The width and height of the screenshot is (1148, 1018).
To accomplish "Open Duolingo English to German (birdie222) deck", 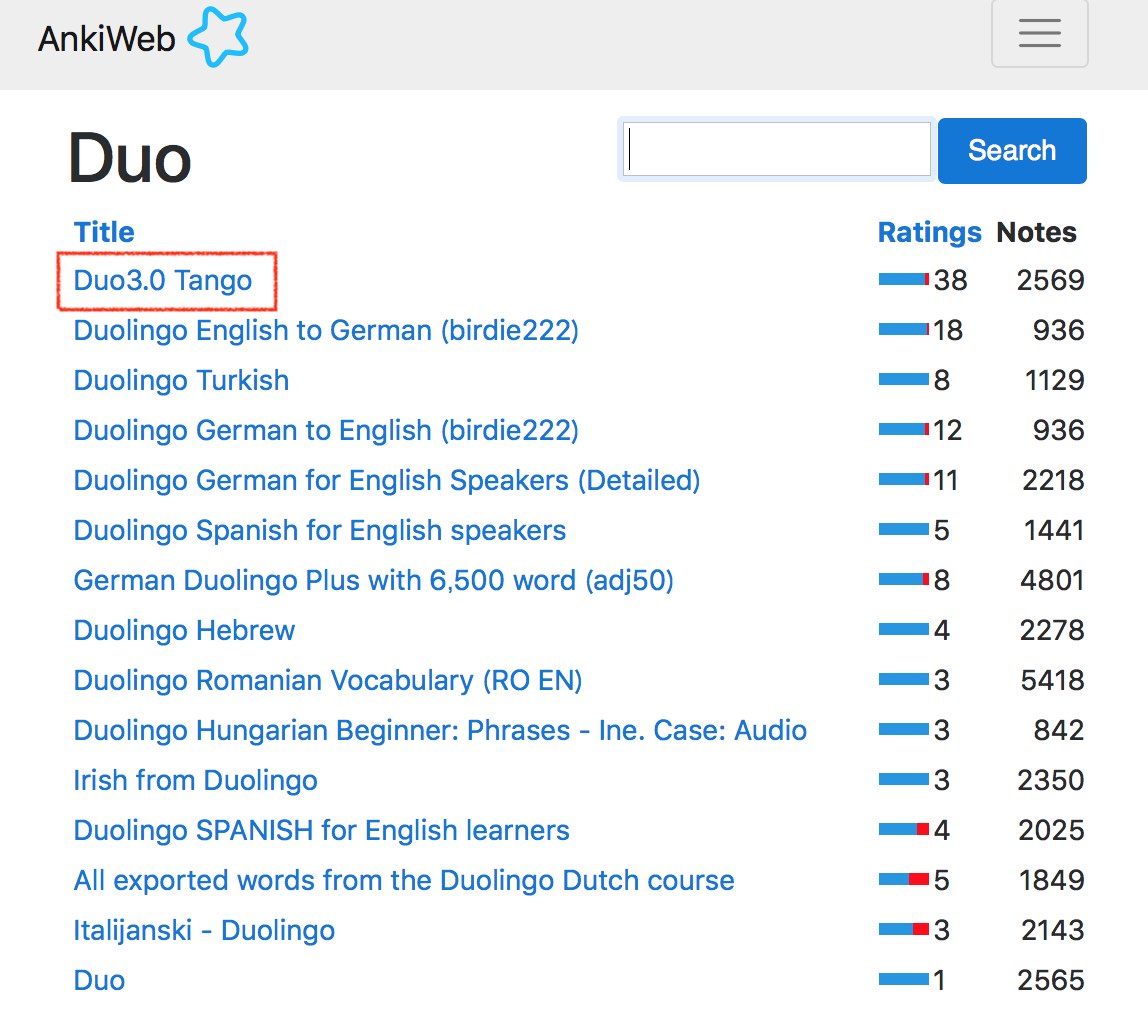I will click(326, 330).
